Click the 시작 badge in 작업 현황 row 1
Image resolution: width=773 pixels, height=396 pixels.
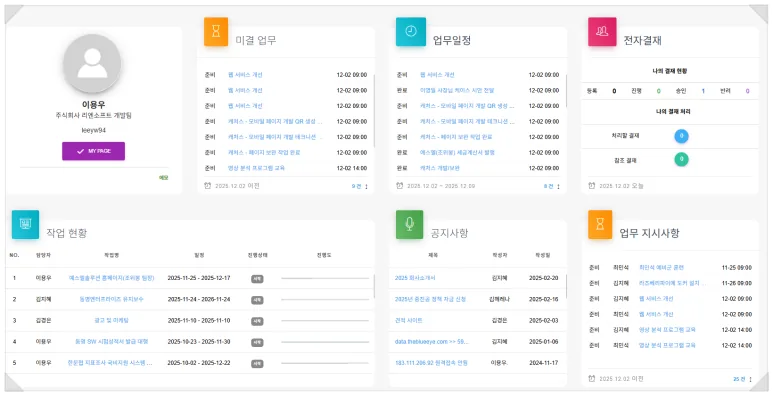(257, 279)
